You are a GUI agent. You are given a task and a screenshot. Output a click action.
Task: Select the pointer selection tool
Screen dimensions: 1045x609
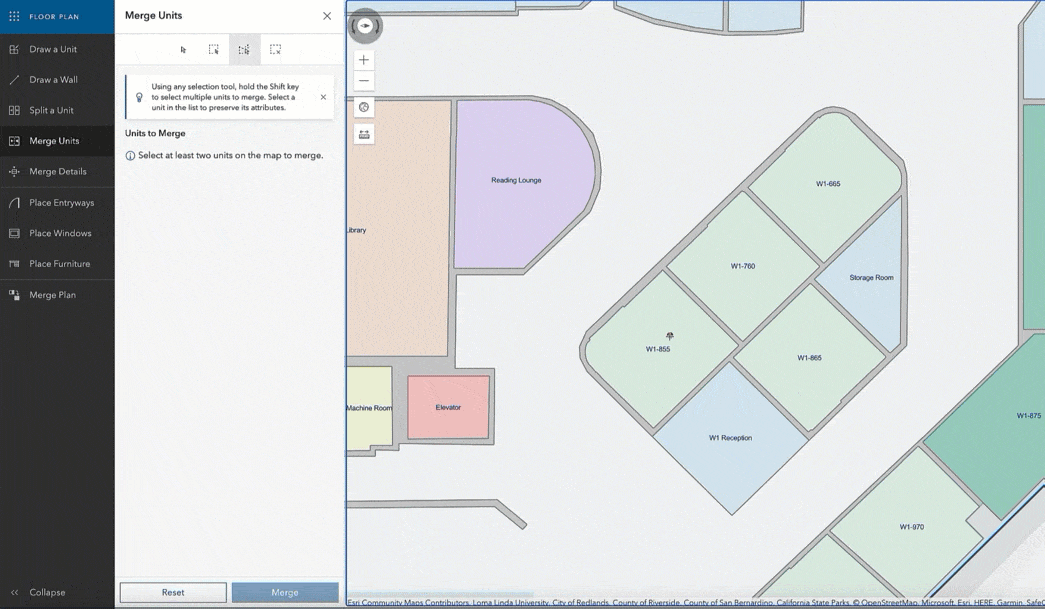(x=184, y=48)
